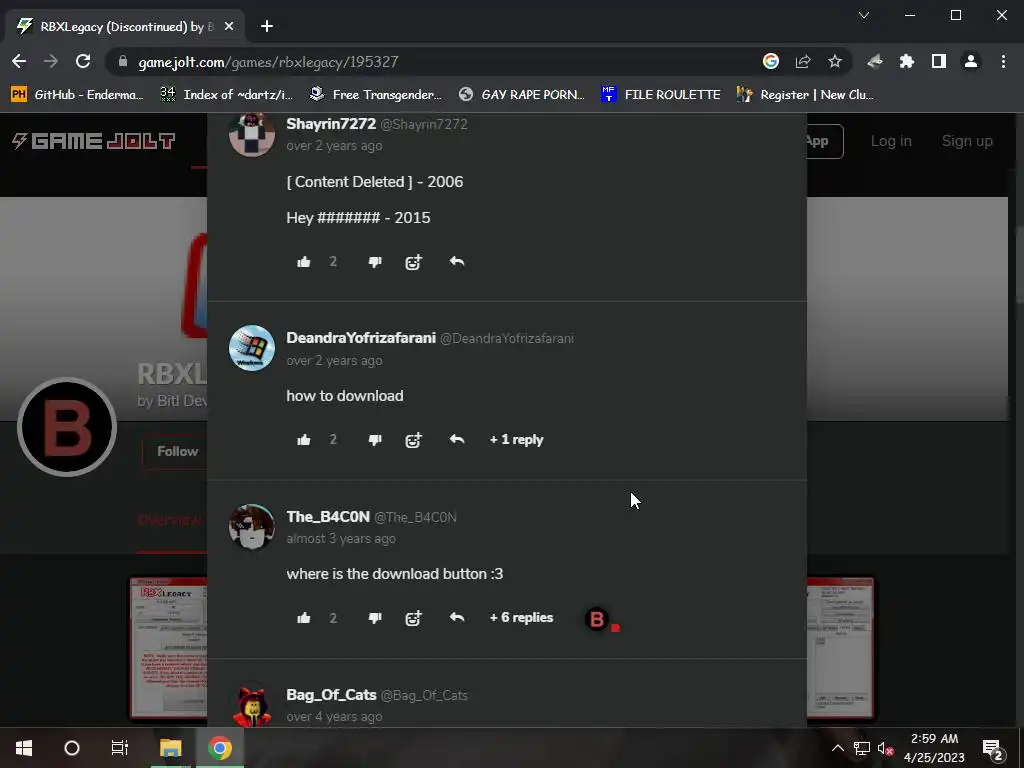Dislike The_B4C0N's download button comment
The image size is (1024, 768).
[375, 618]
